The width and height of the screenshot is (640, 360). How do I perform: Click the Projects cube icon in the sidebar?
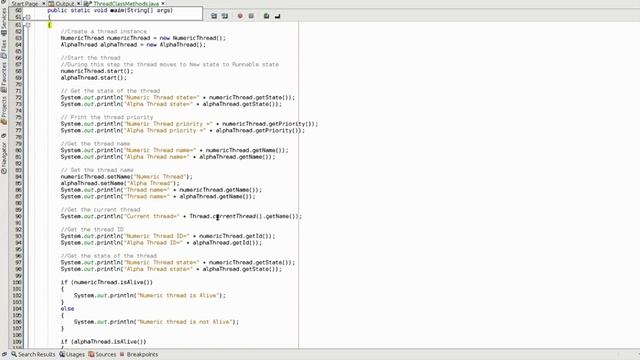tap(4, 122)
